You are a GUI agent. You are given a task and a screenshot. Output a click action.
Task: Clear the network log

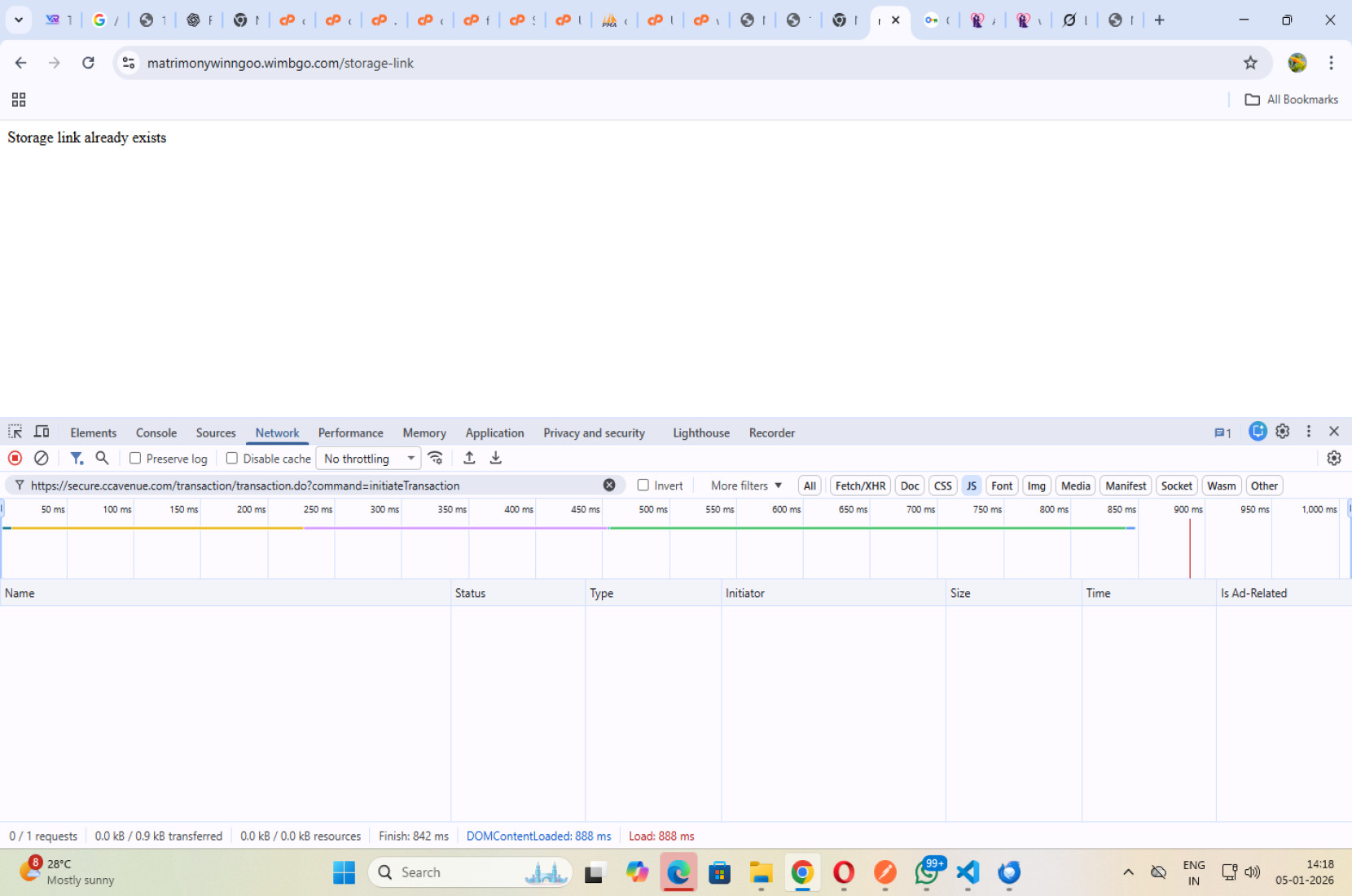point(42,459)
